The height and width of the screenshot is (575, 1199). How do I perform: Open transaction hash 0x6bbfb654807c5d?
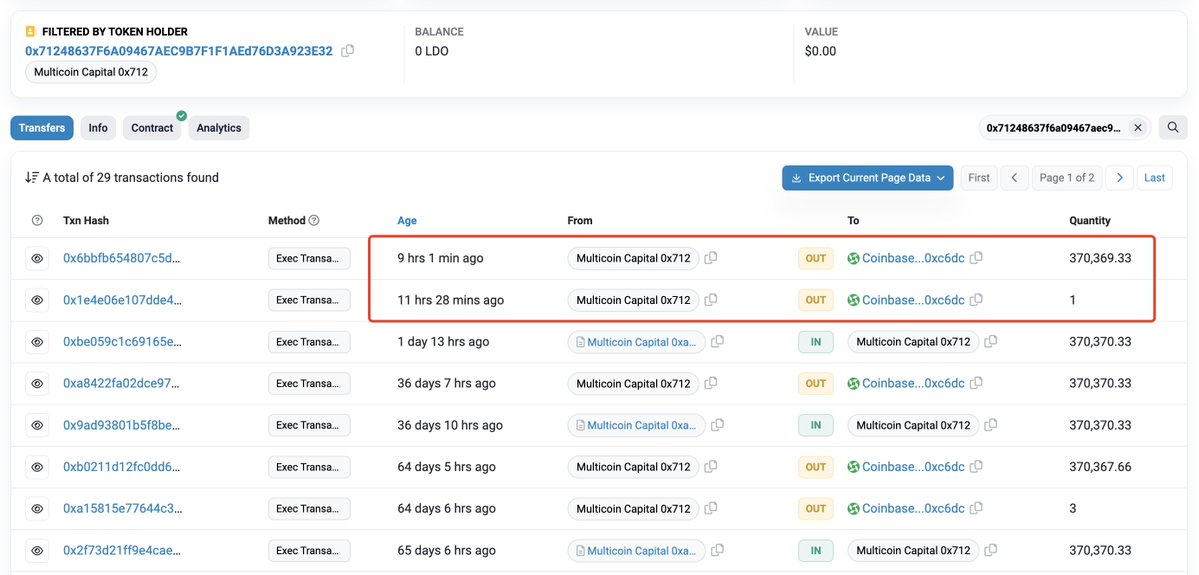click(x=122, y=258)
